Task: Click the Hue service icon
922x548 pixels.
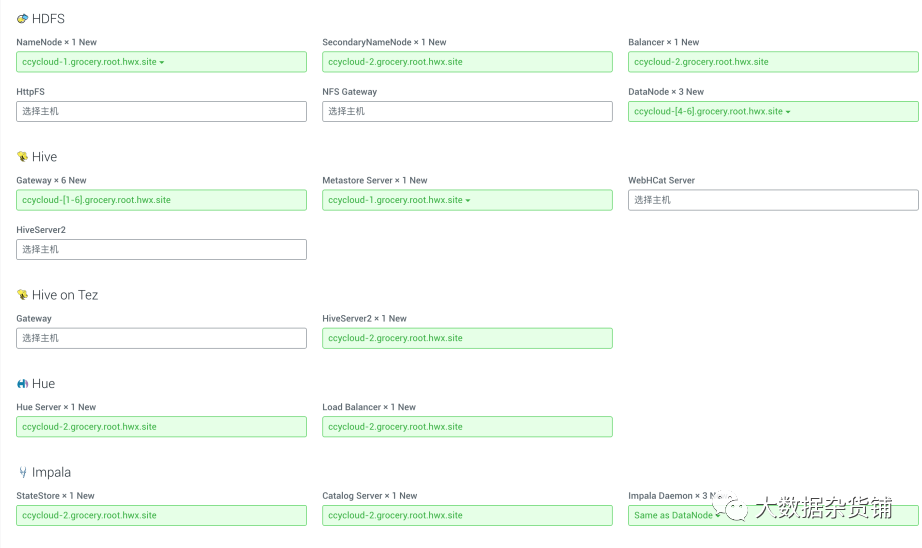Action: (x=22, y=384)
